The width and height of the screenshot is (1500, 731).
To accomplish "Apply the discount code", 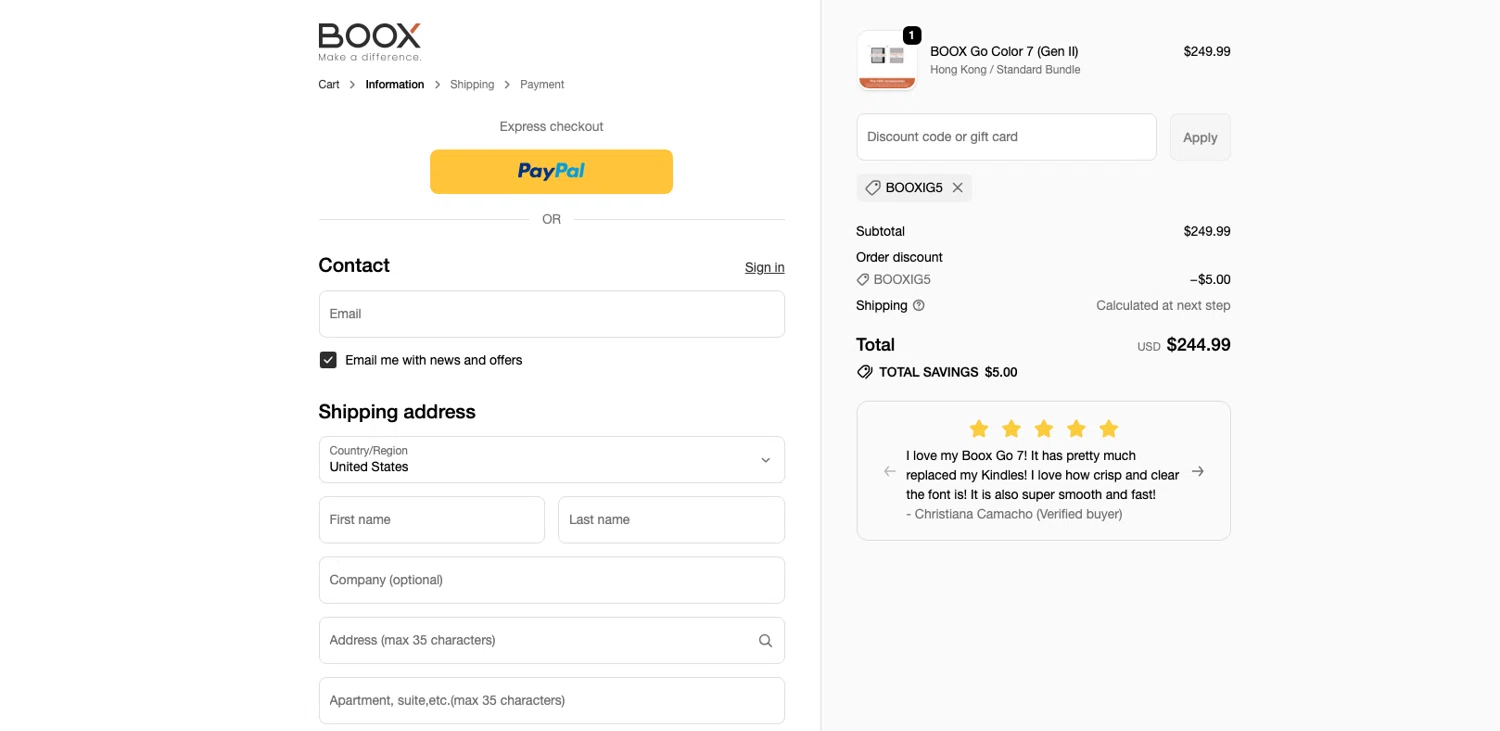I will tap(1200, 137).
